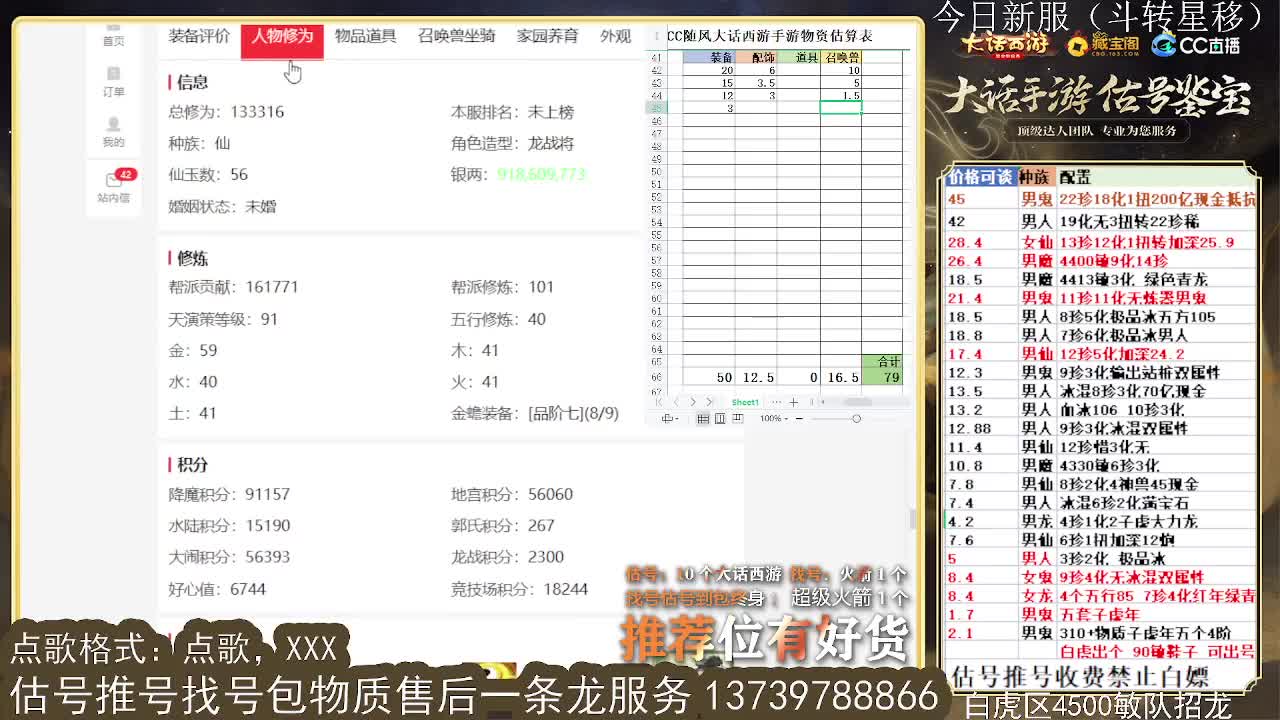Open 站内信 messages with 42 badge
1280x720 pixels.
(x=114, y=186)
